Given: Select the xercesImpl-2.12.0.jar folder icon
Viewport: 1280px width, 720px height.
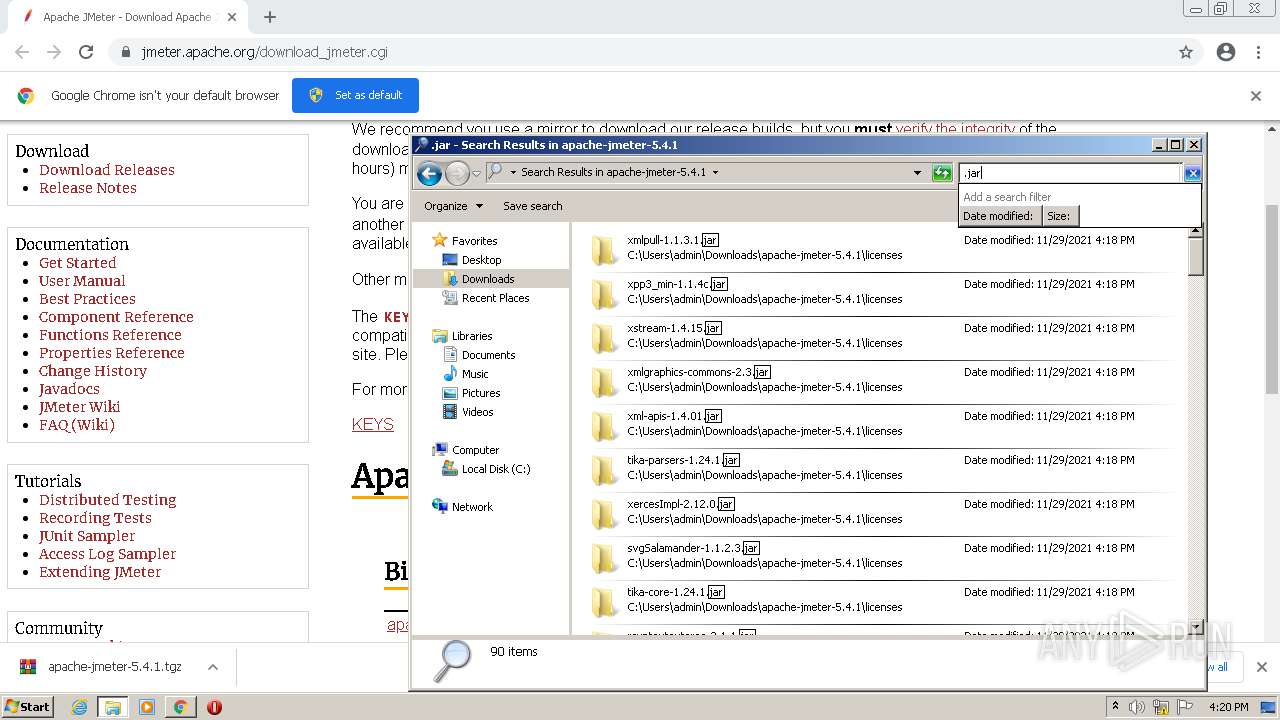Looking at the screenshot, I should click(604, 513).
